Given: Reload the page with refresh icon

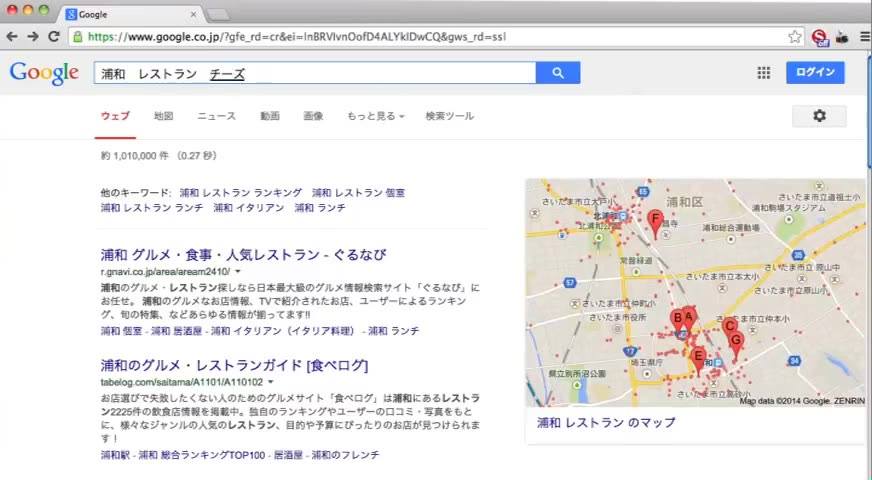Looking at the screenshot, I should pos(54,37).
